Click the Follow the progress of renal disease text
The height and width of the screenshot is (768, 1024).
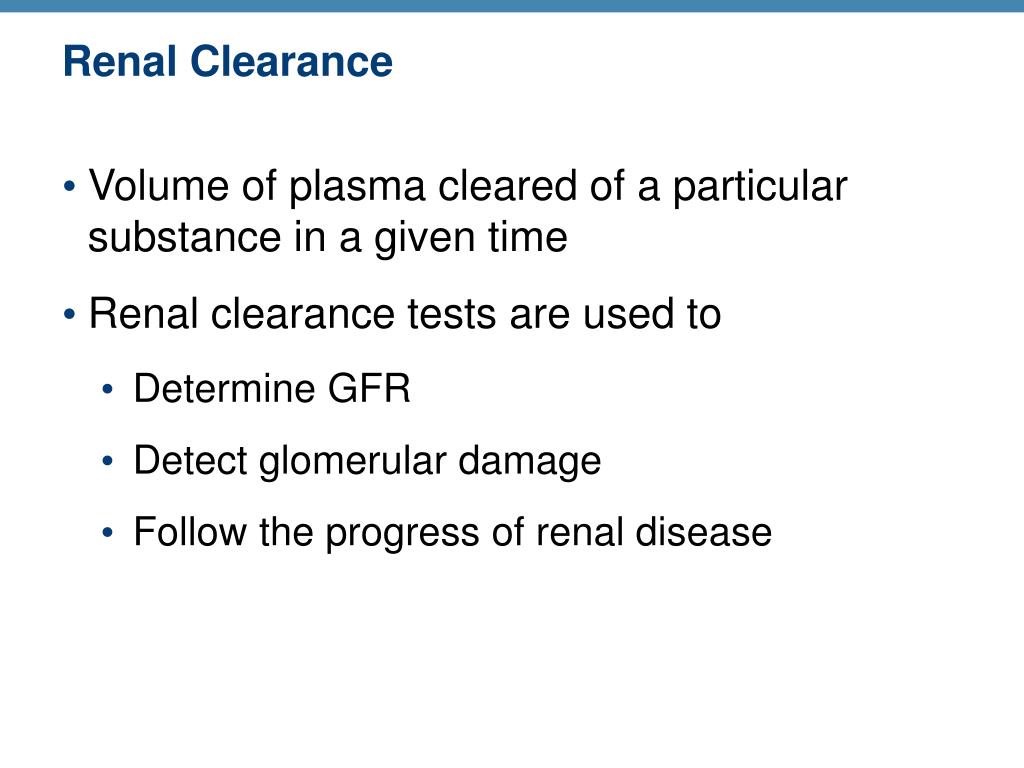tap(453, 533)
